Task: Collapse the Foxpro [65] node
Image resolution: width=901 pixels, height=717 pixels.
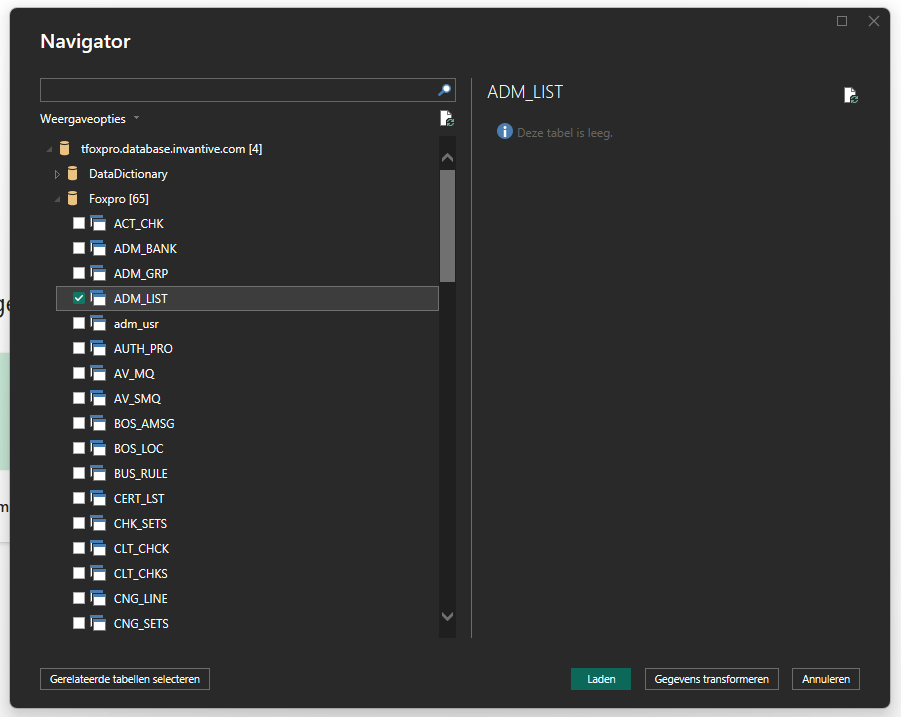Action: (x=57, y=199)
